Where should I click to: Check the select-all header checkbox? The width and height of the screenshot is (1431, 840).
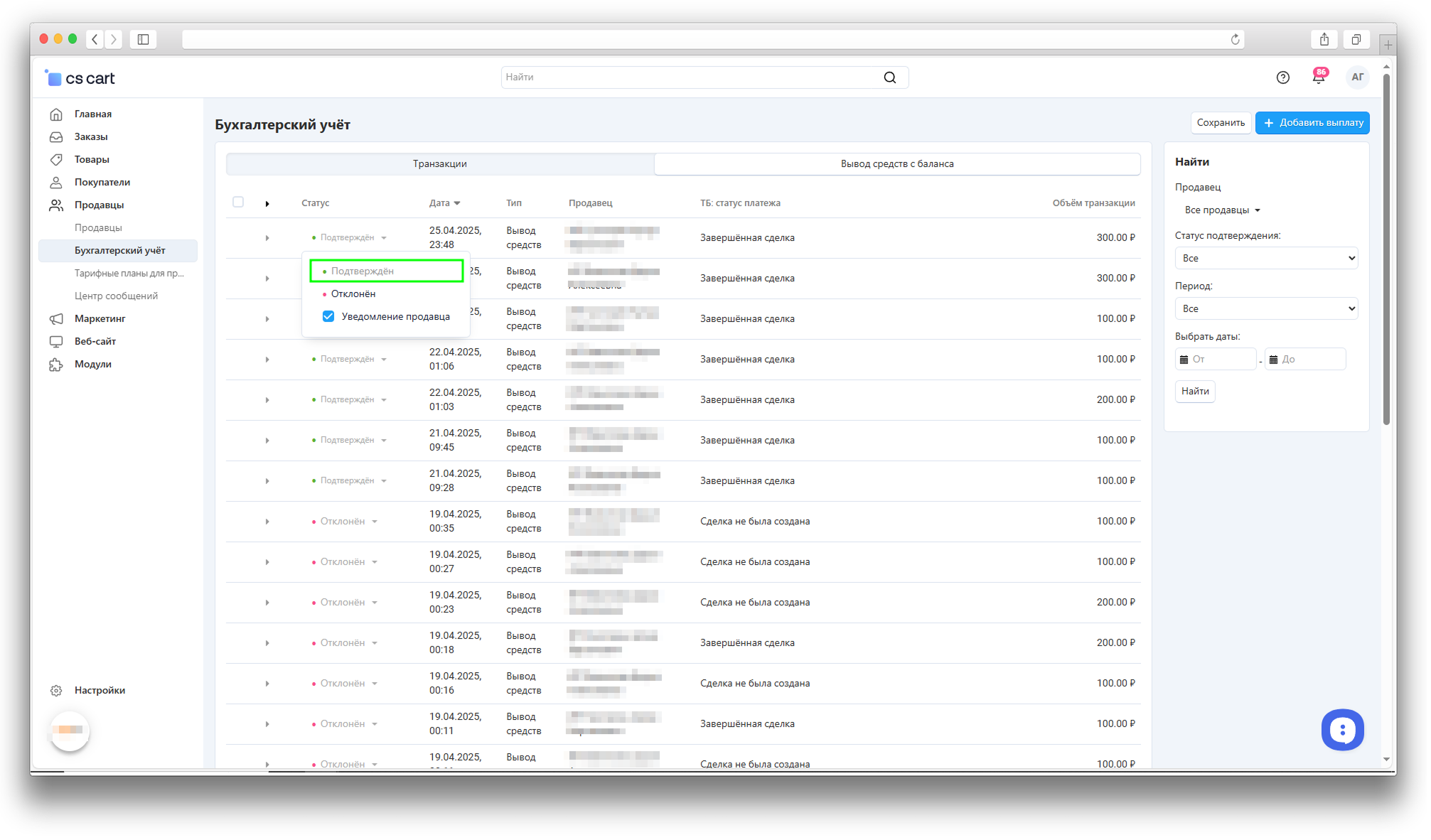(x=238, y=202)
